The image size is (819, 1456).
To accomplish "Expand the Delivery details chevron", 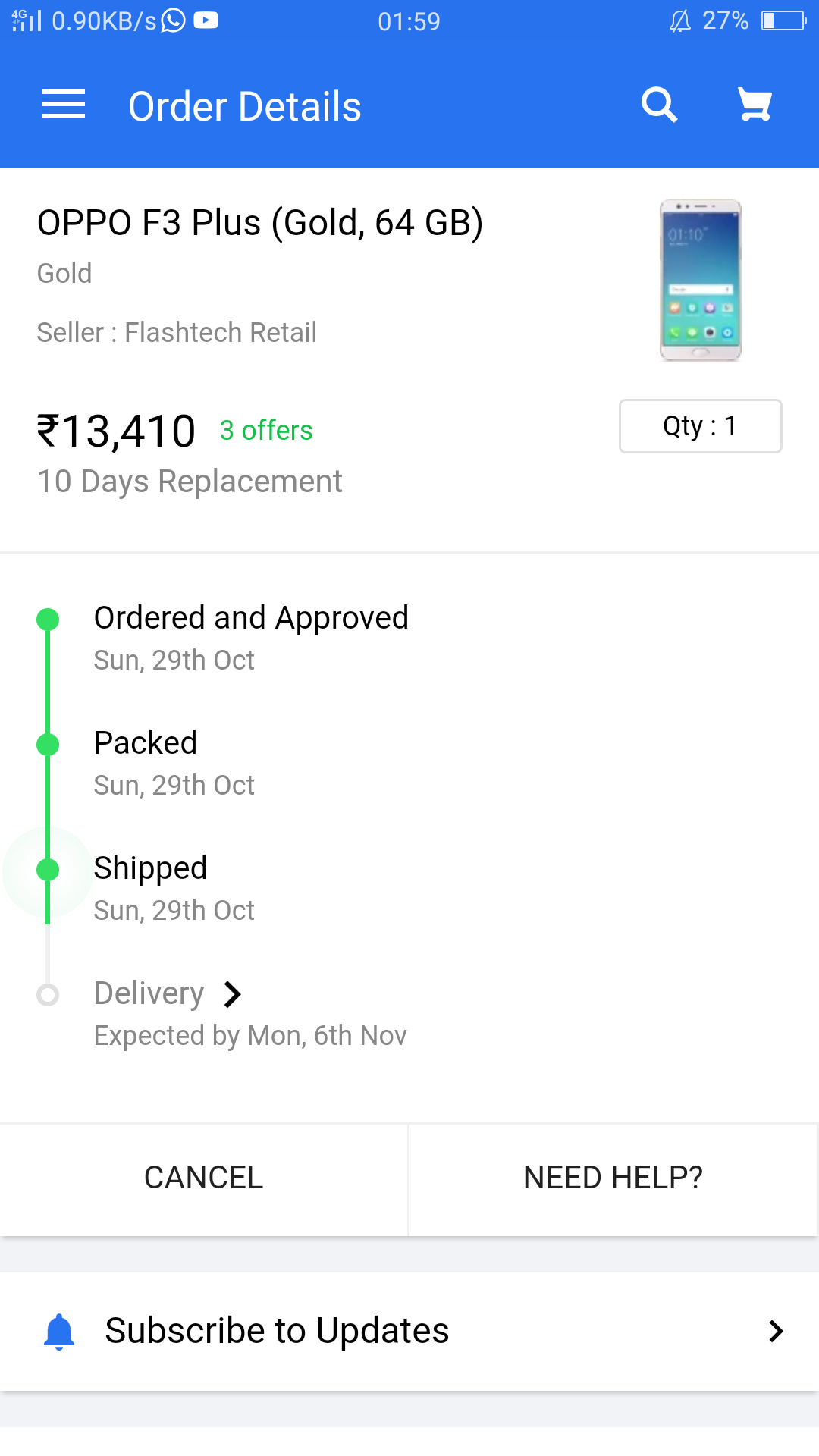I will (233, 993).
